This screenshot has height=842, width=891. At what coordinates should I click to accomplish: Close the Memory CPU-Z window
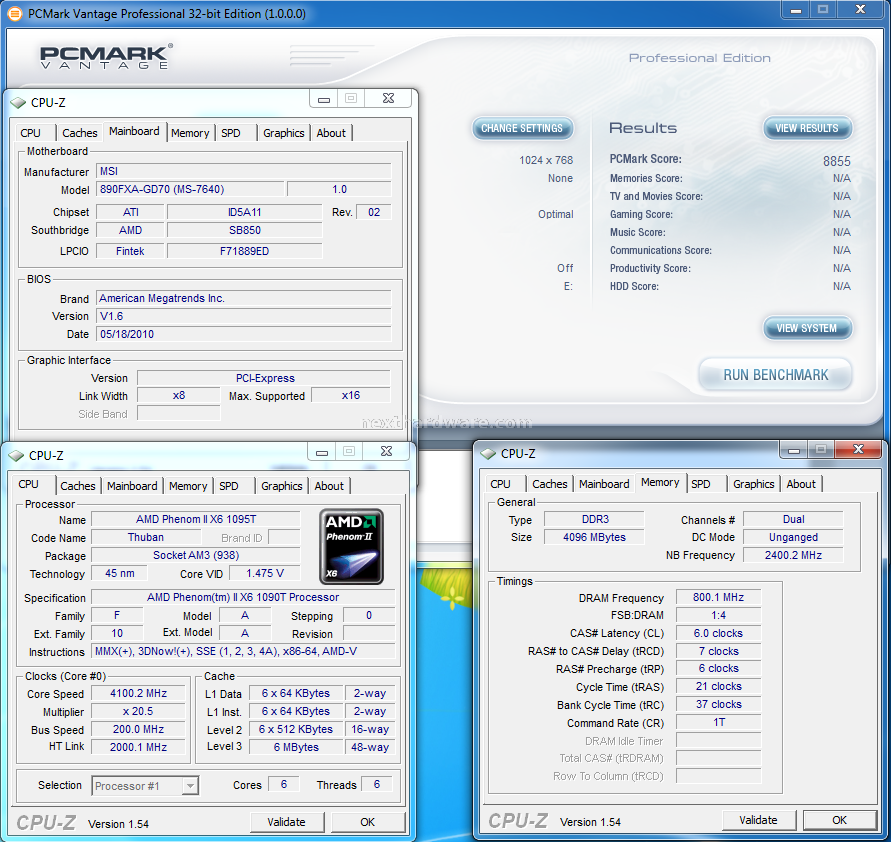859,449
